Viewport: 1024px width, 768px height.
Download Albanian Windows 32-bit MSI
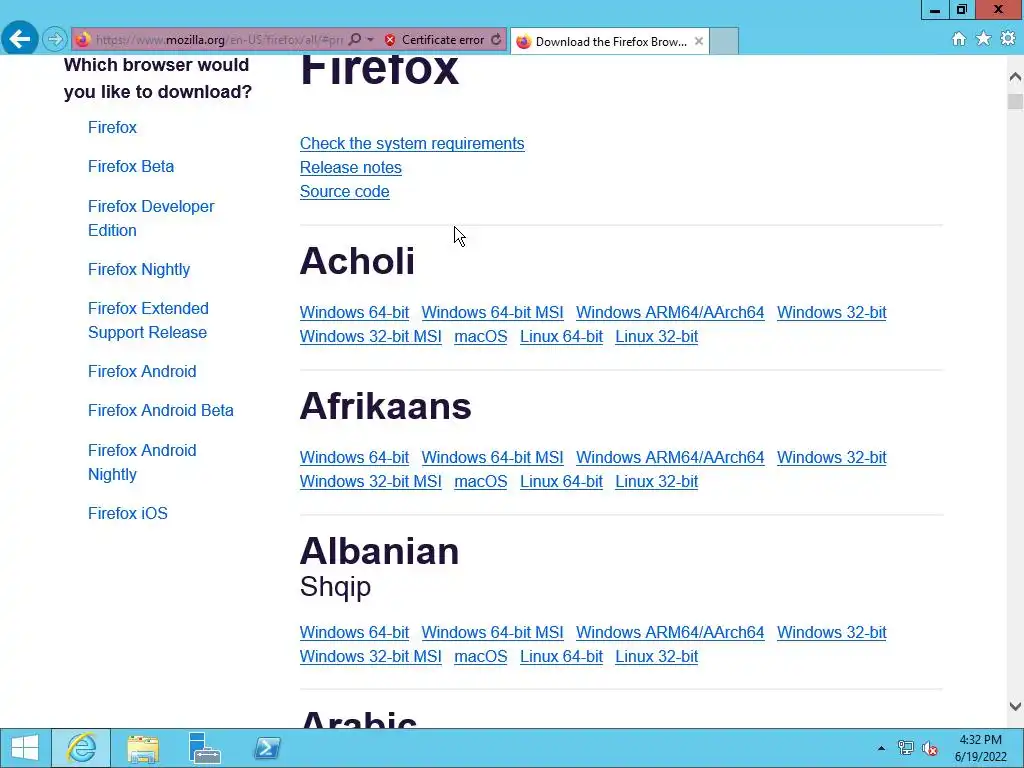[x=370, y=657]
